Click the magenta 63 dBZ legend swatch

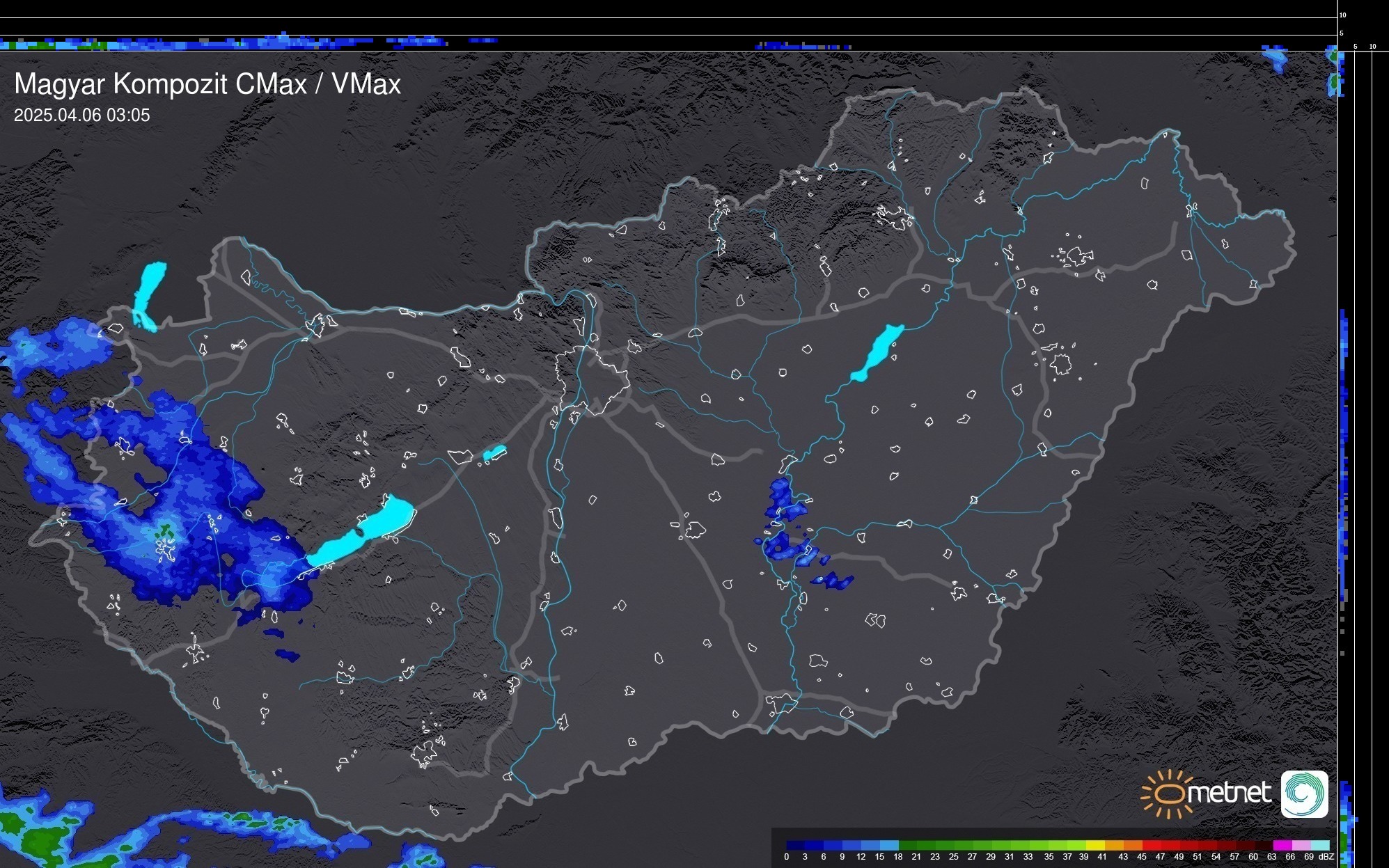click(1281, 845)
